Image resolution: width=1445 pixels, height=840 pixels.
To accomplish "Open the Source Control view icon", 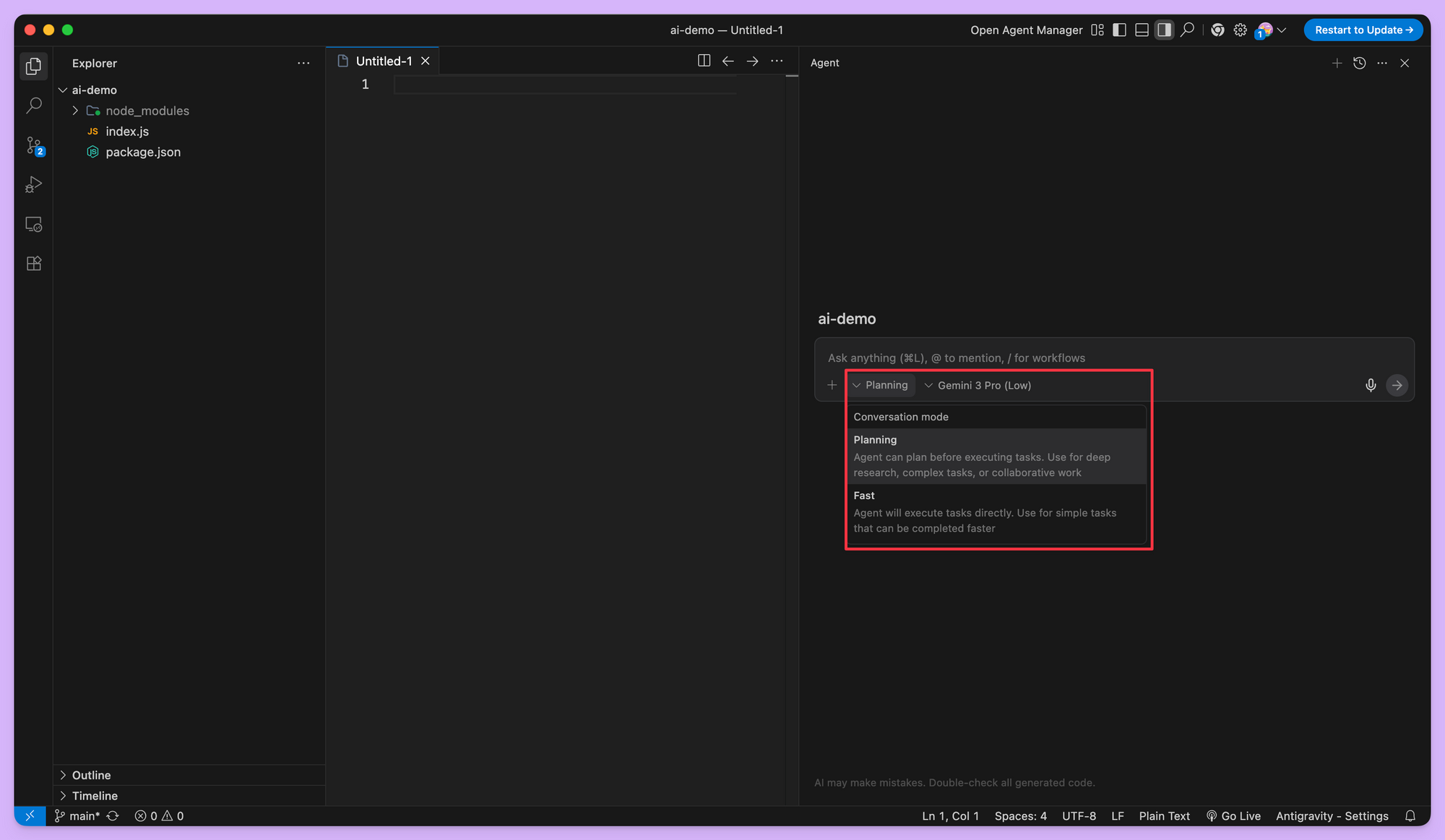I will point(33,146).
